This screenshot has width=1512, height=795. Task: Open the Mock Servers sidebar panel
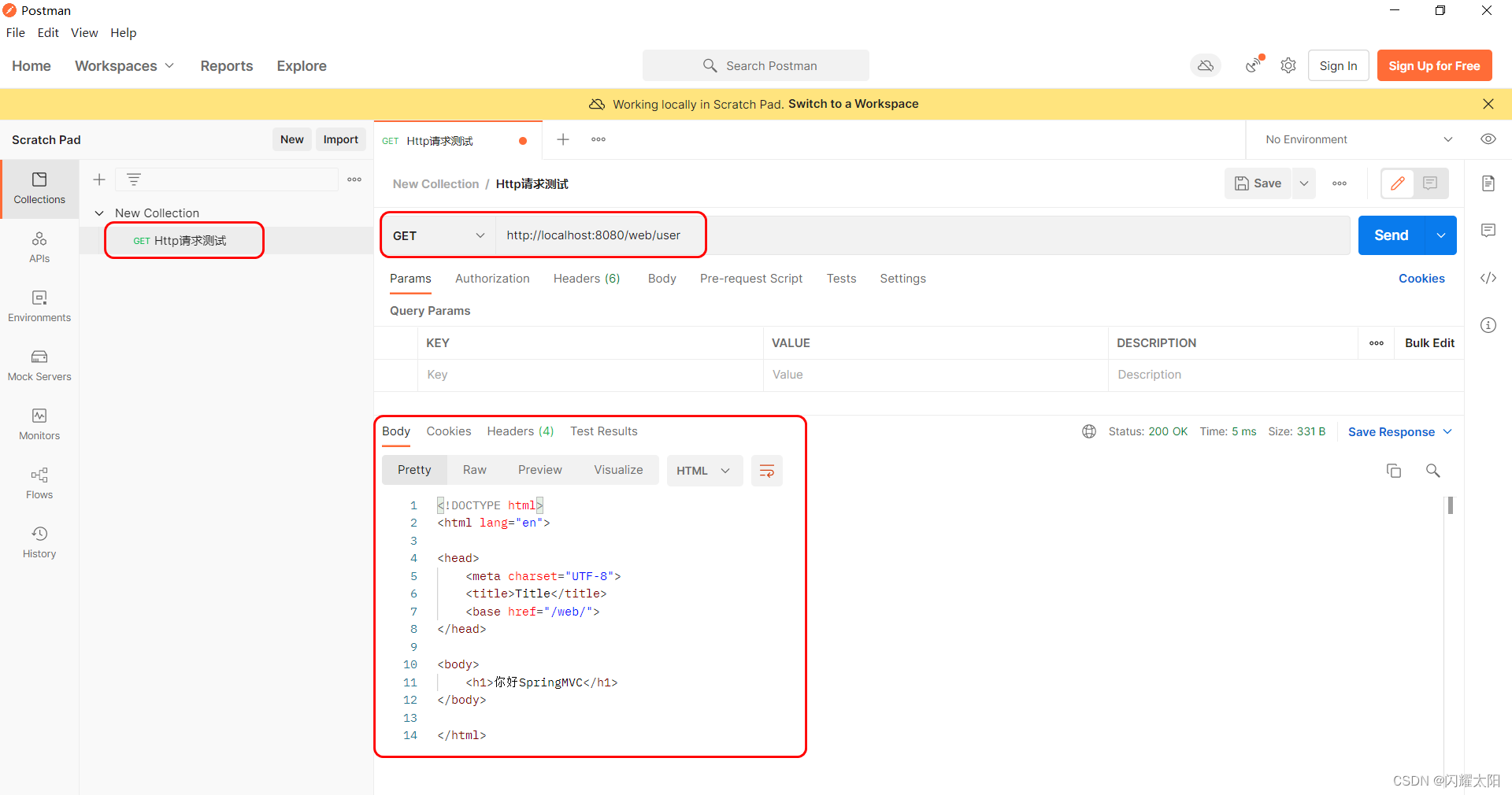[x=39, y=365]
